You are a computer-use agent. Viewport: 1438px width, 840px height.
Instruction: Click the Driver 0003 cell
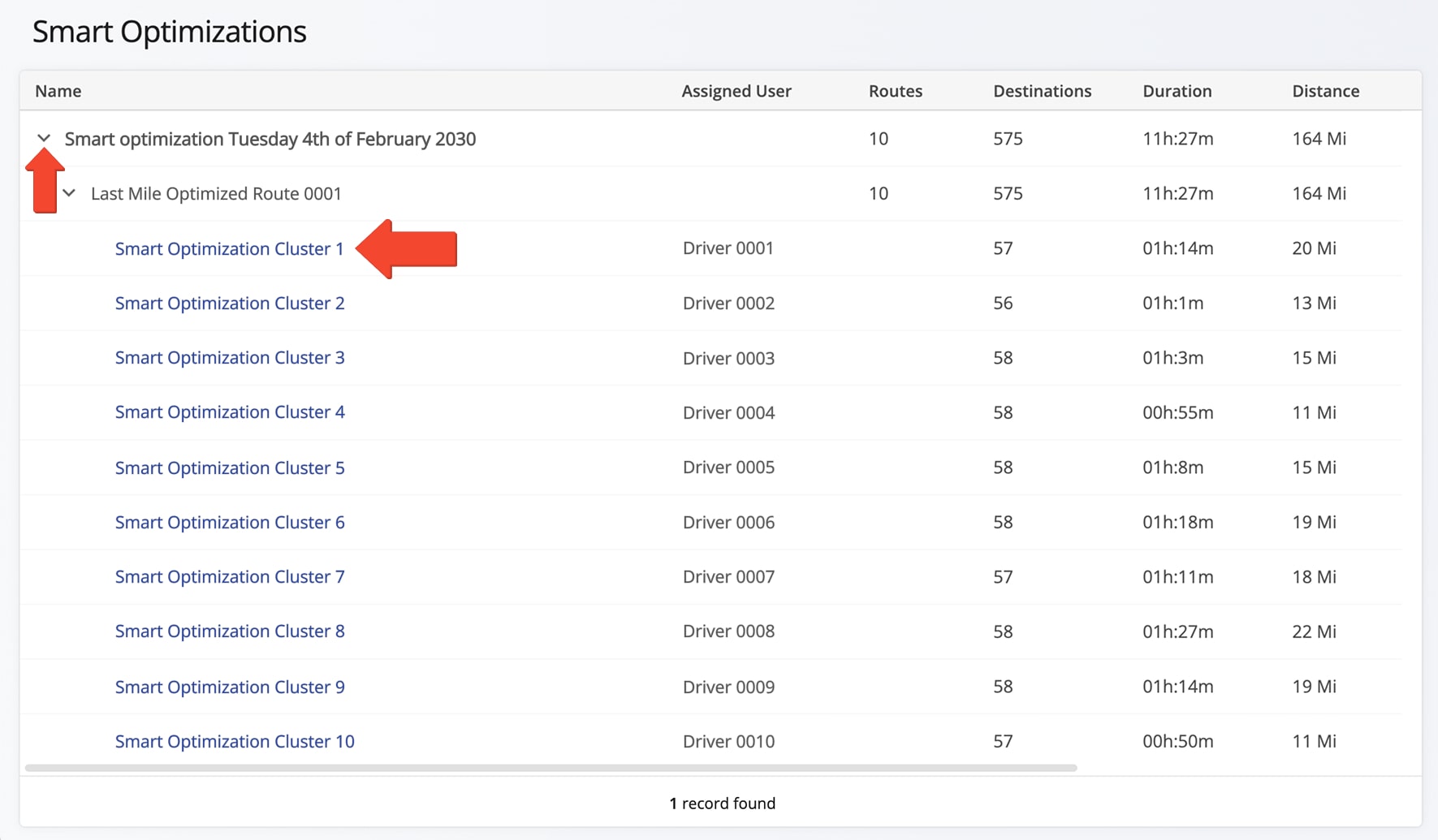point(728,358)
